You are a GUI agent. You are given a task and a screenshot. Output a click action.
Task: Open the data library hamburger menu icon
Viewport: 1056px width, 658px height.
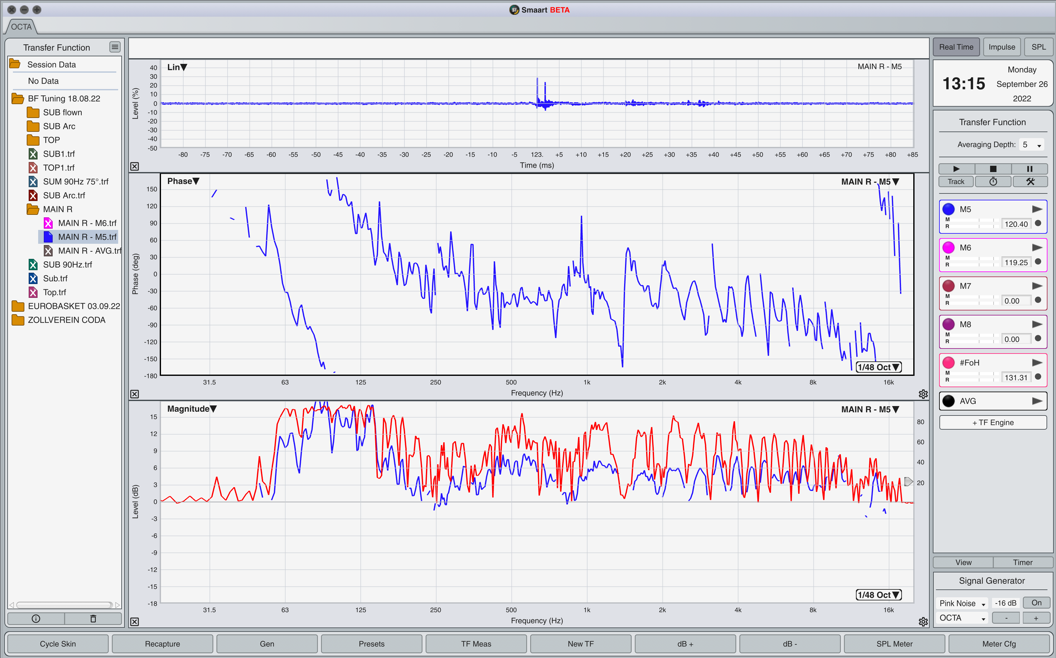pos(115,47)
